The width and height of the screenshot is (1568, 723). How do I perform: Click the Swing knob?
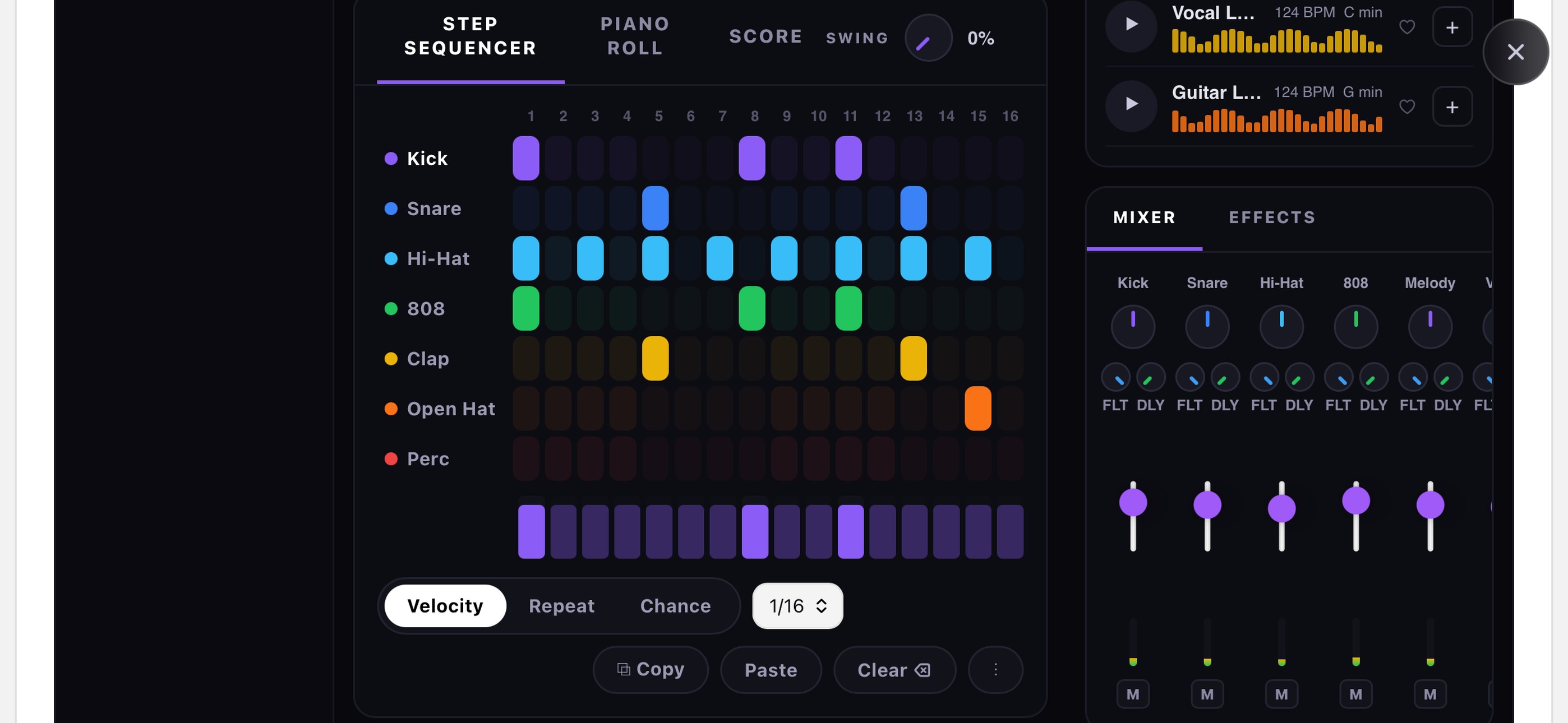pyautogui.click(x=928, y=38)
